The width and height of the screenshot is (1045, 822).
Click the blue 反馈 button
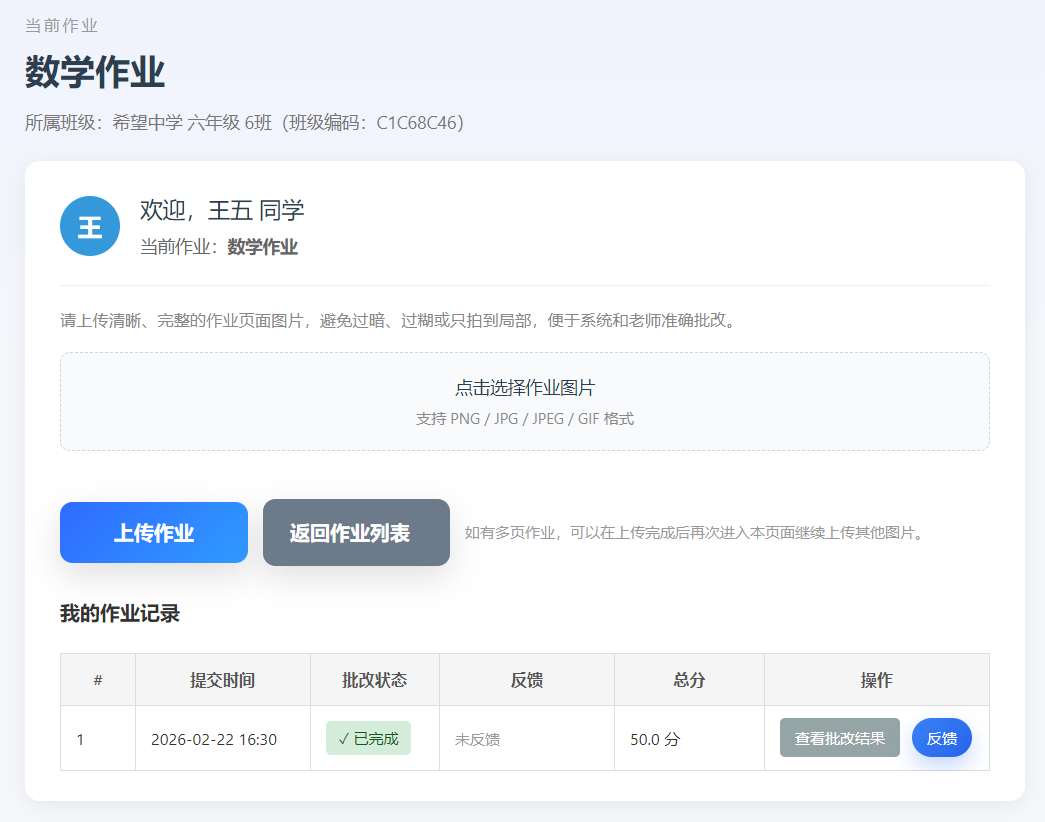(941, 737)
